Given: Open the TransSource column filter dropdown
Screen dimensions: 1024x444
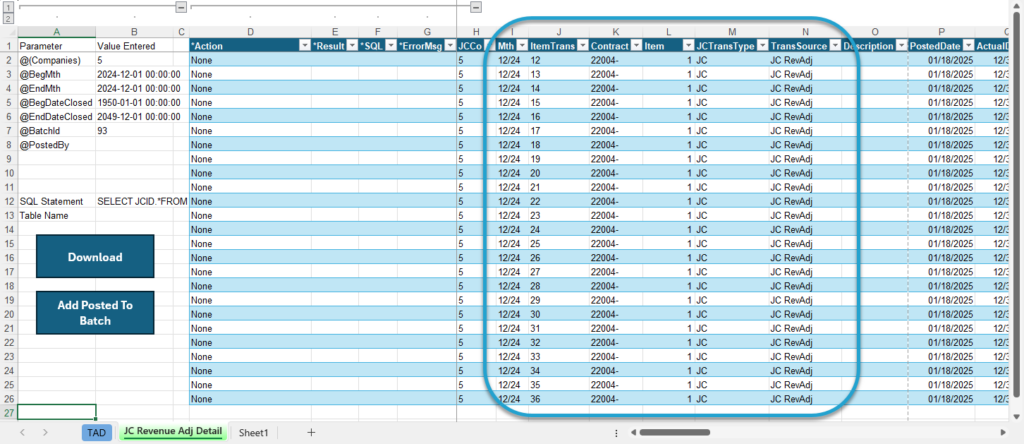Looking at the screenshot, I should (x=835, y=46).
